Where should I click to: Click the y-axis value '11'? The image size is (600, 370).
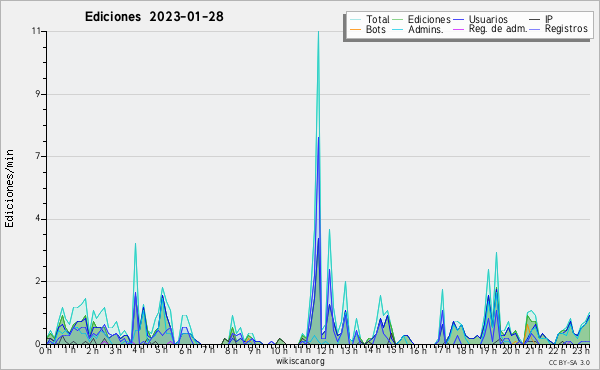coord(37,31)
